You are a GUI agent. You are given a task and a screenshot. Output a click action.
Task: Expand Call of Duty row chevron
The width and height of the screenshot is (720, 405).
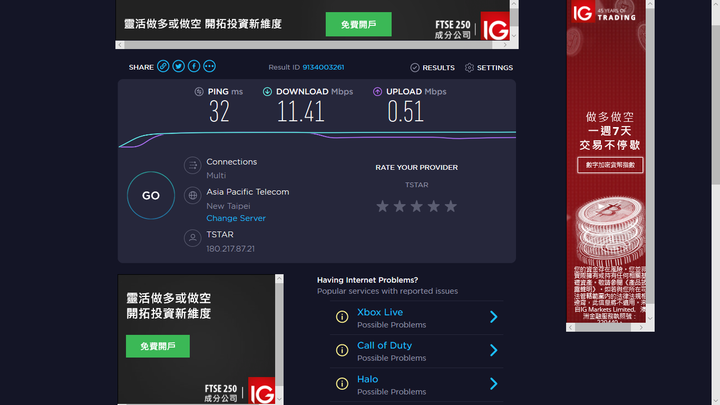coord(494,350)
